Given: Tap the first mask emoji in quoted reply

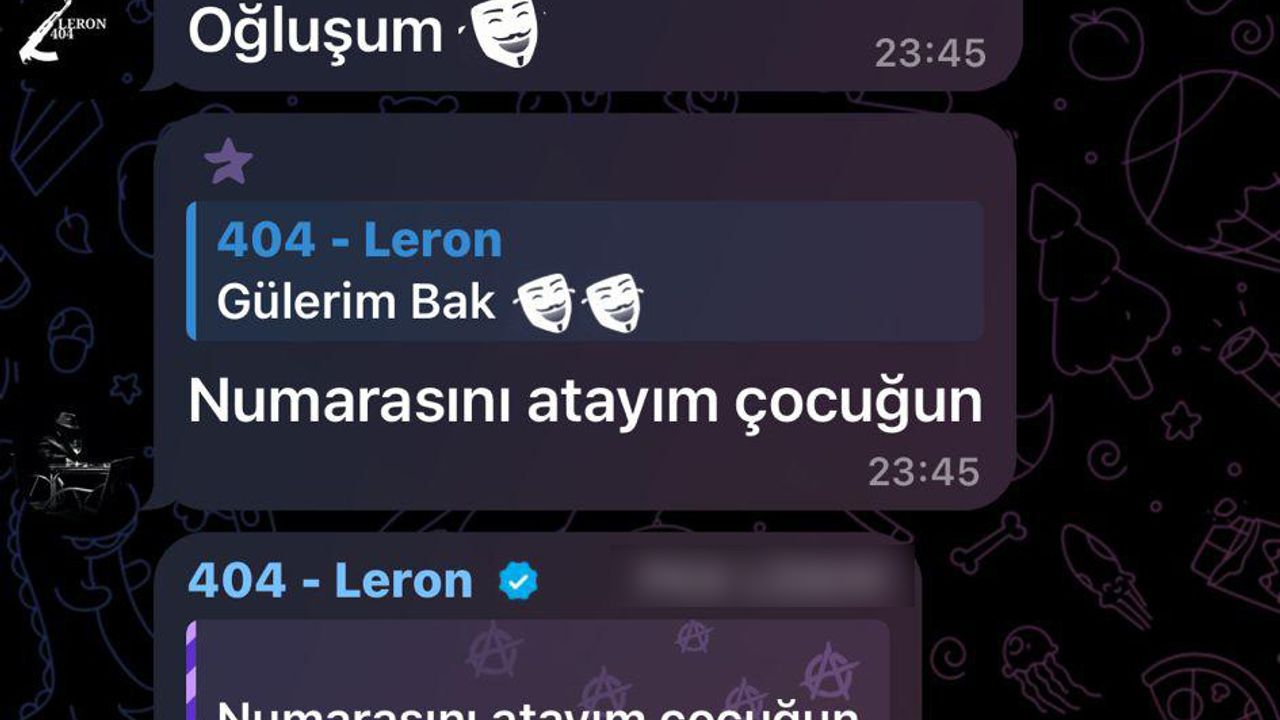Looking at the screenshot, I should point(545,304).
